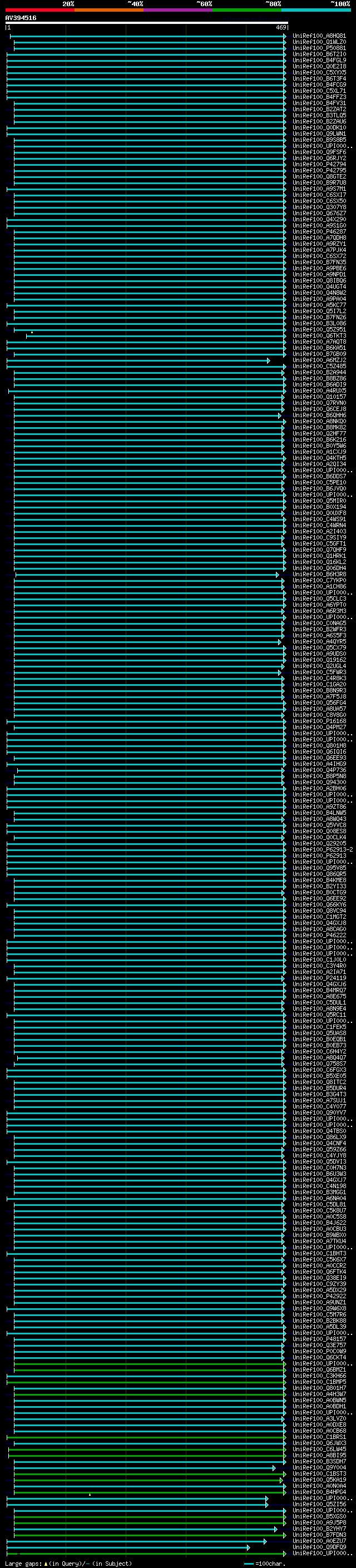Select hit label UniRef100_B4FQL9

point(319,60)
